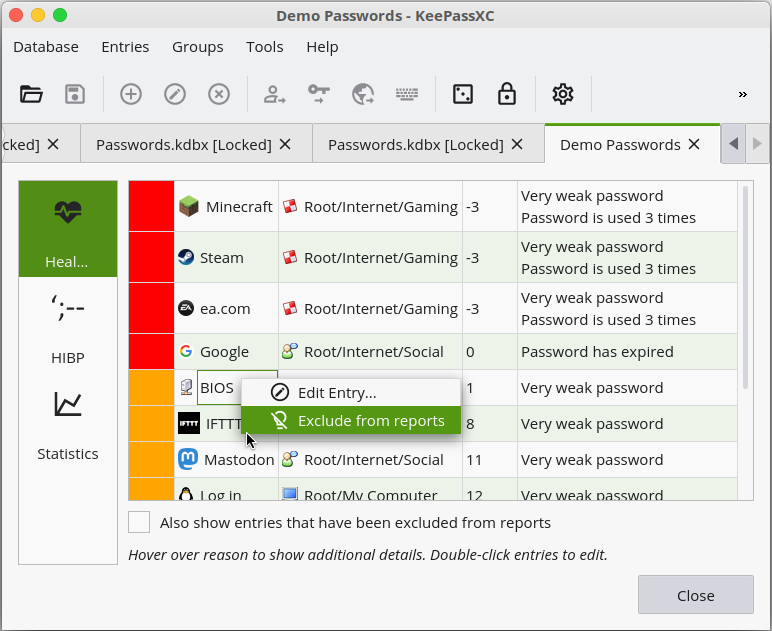Close the Demo Passwords tab
The image size is (772, 631).
[x=694, y=144]
